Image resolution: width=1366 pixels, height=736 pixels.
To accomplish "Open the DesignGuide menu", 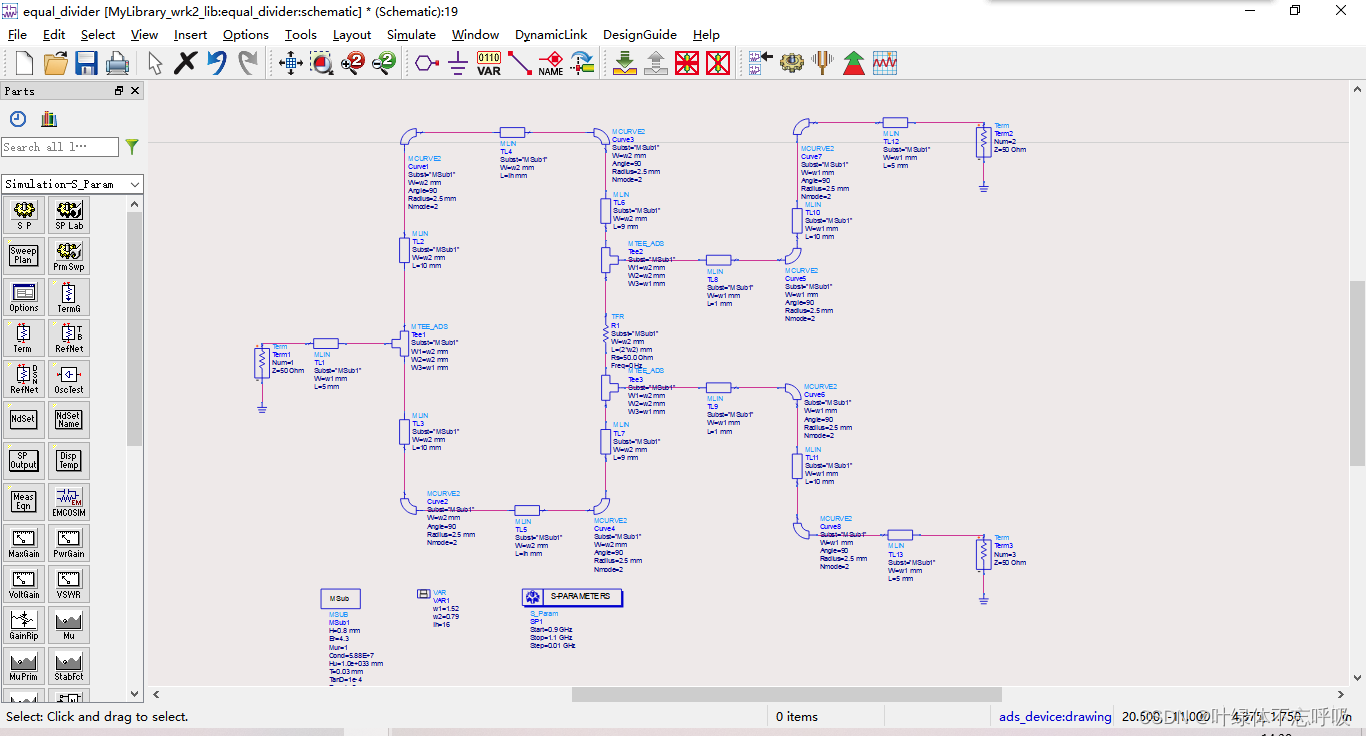I will point(639,34).
